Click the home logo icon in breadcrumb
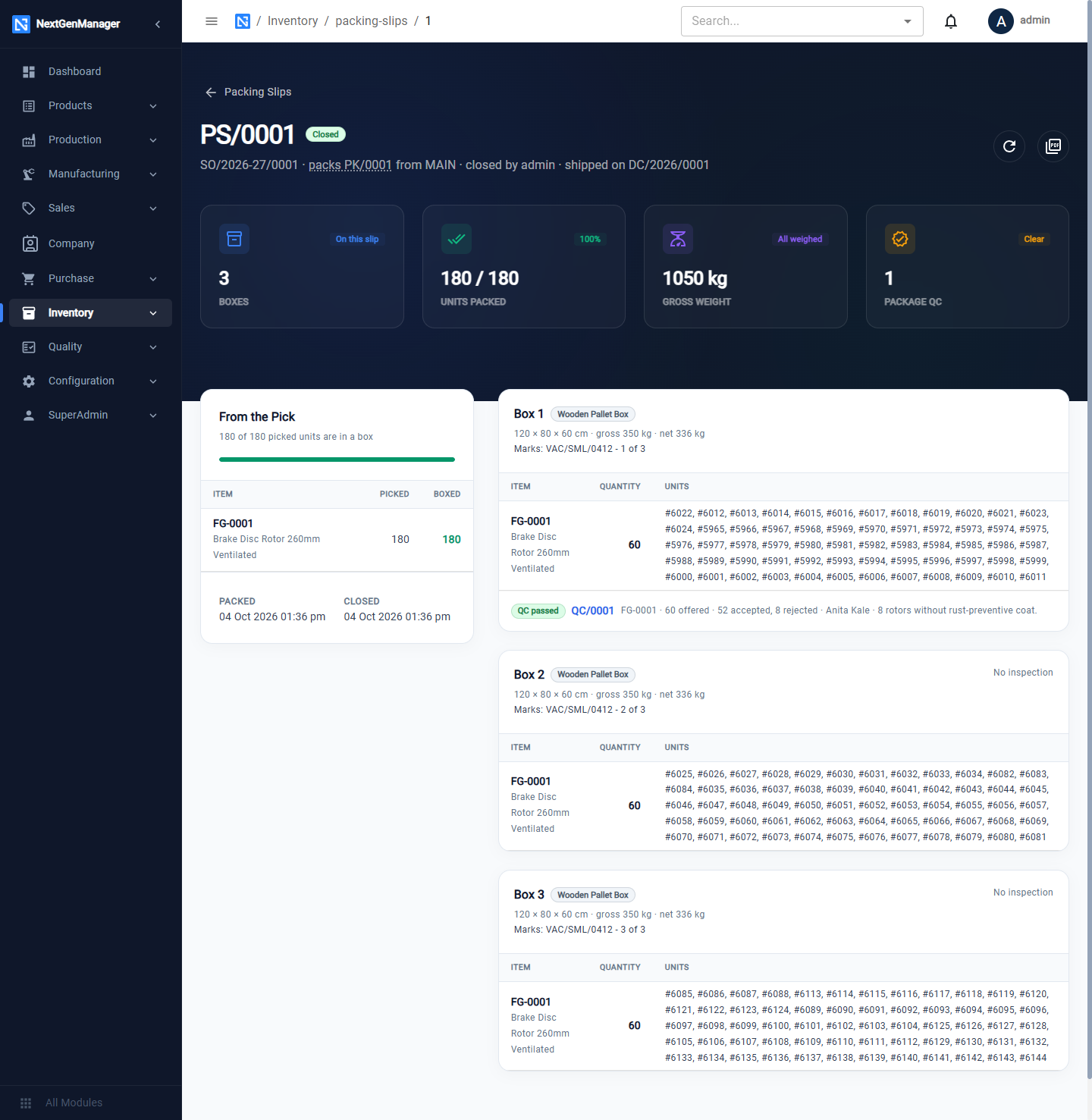1092x1120 pixels. pyautogui.click(x=243, y=21)
